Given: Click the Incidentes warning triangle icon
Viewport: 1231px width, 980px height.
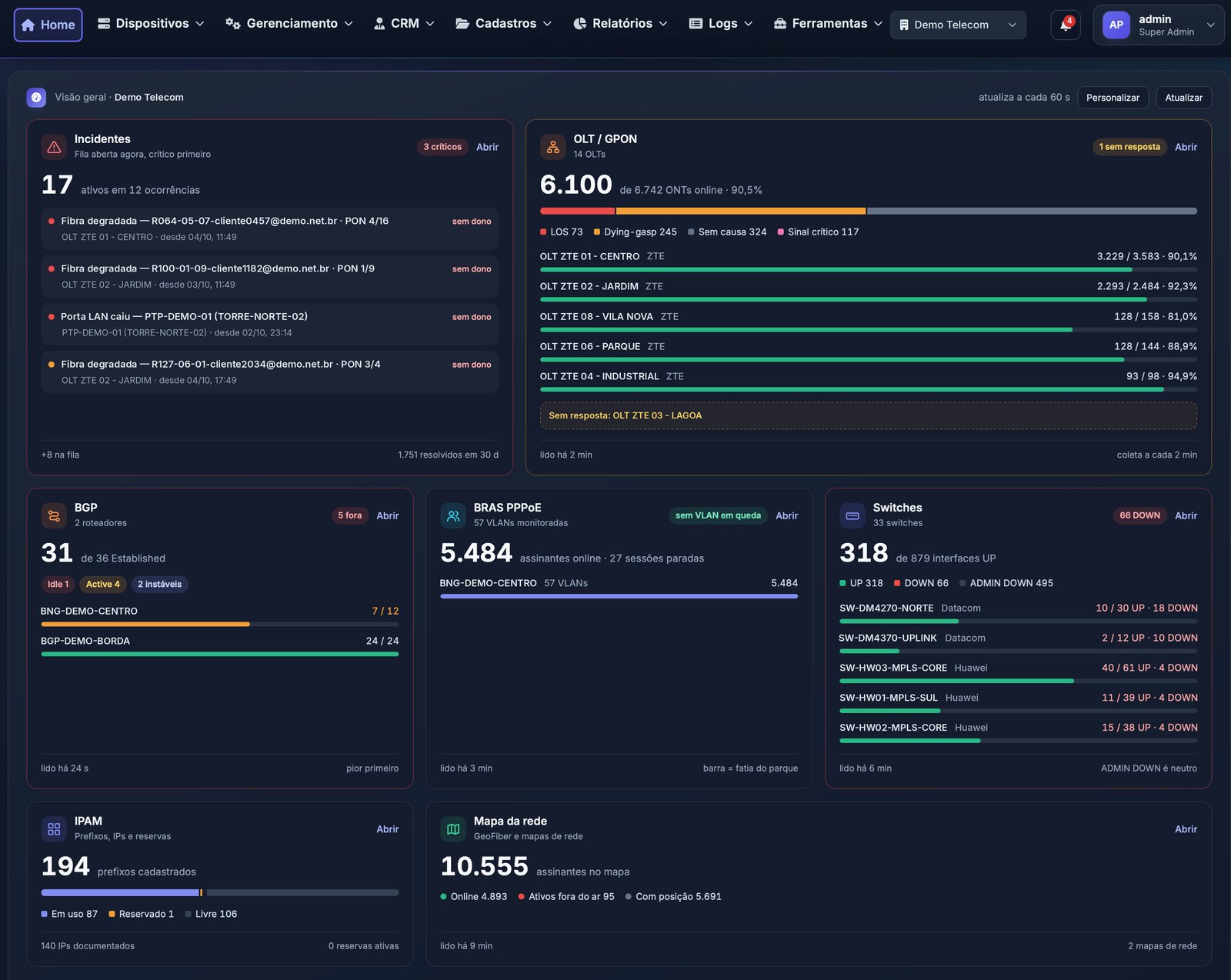Looking at the screenshot, I should (x=54, y=146).
